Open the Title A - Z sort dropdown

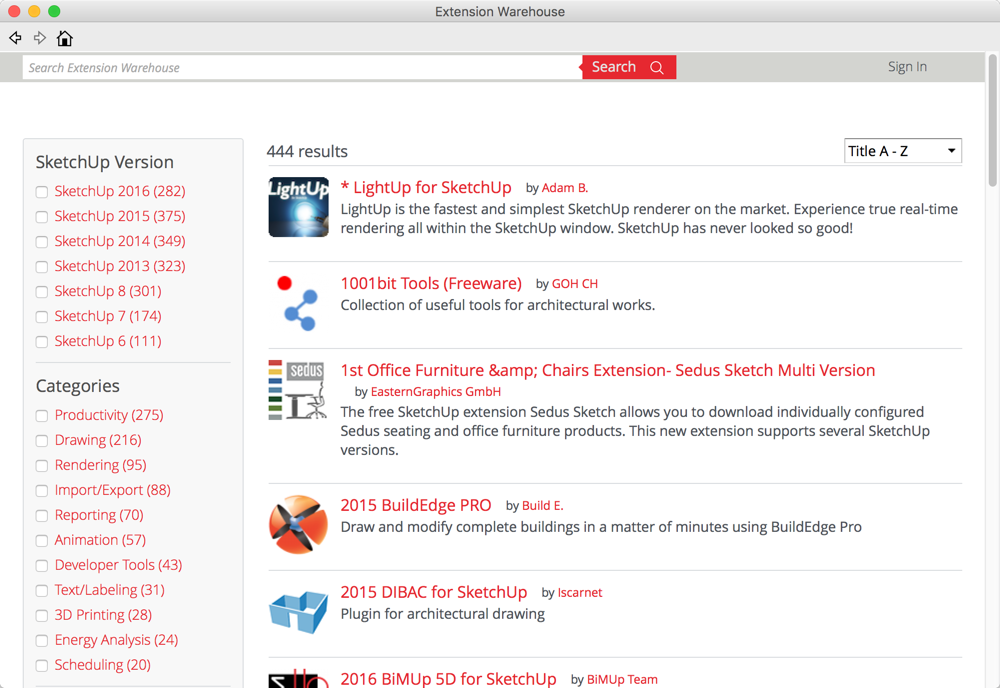902,151
